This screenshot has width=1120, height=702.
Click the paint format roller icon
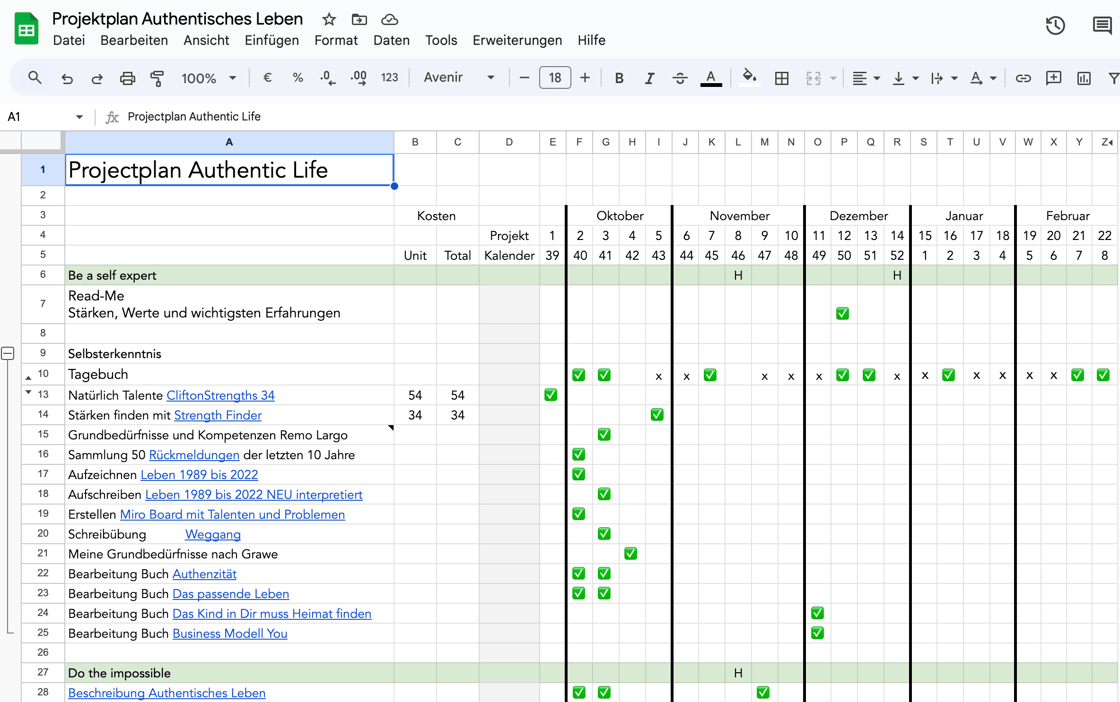[157, 78]
